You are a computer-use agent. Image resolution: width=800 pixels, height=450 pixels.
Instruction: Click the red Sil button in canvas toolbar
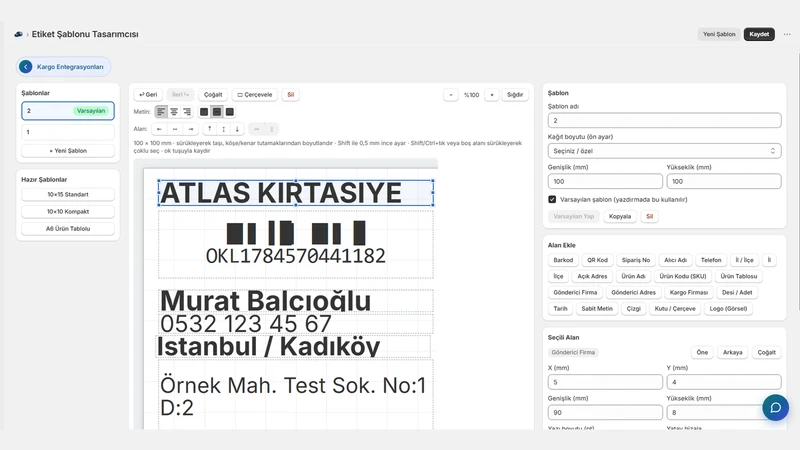coord(290,95)
